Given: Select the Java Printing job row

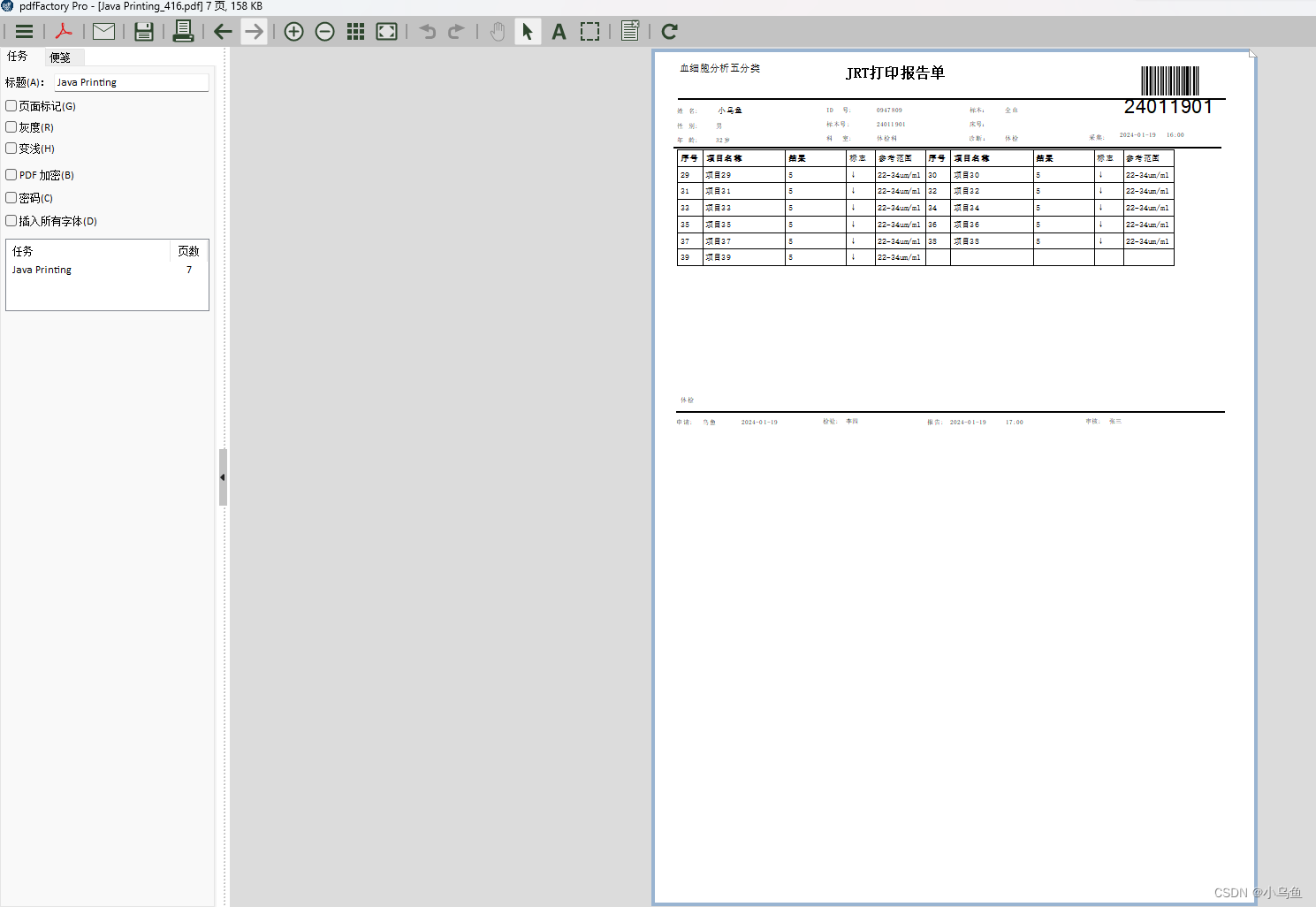Looking at the screenshot, I should (107, 270).
